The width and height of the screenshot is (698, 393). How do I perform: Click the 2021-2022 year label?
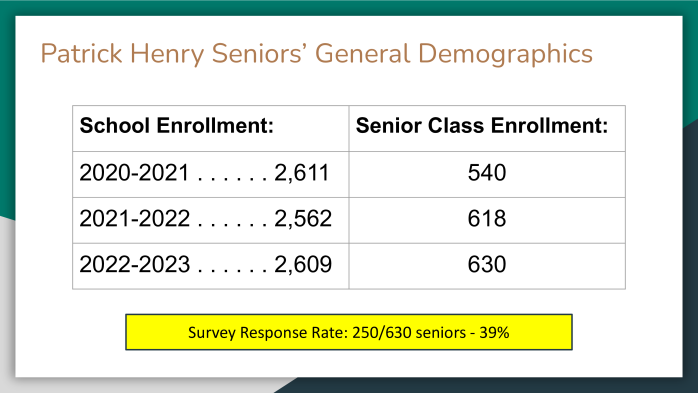[x=134, y=219]
